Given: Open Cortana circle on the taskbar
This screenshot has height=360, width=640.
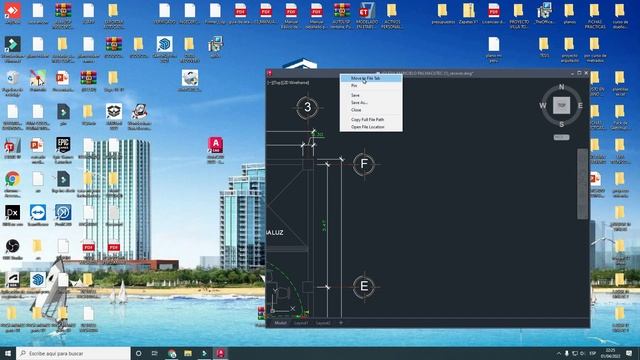Looking at the screenshot, I should tap(138, 353).
